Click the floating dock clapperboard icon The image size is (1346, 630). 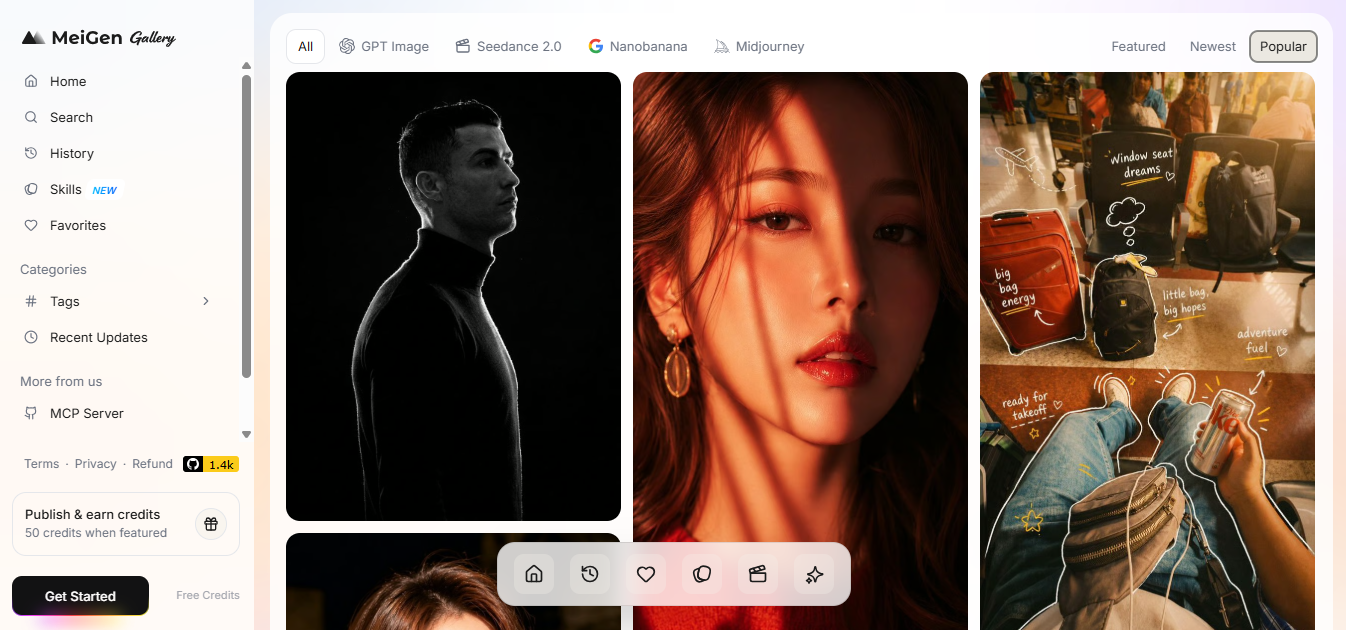(758, 574)
